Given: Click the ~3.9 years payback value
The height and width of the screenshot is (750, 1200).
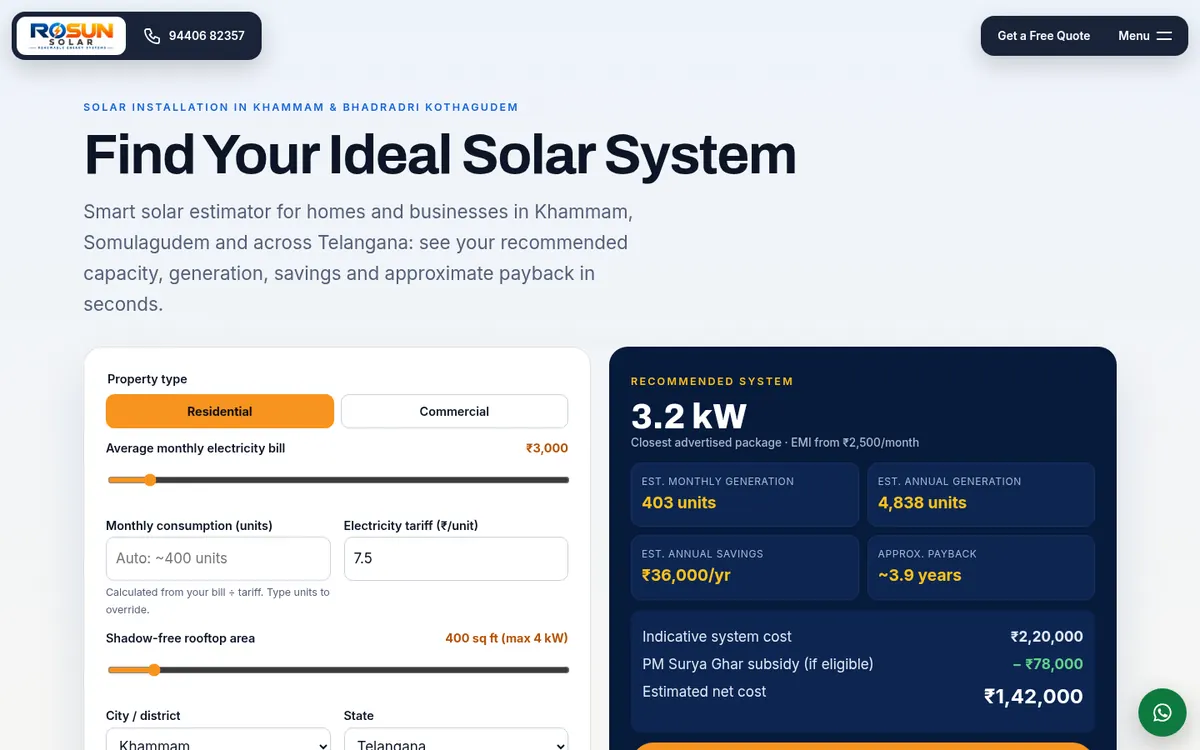Looking at the screenshot, I should [920, 575].
